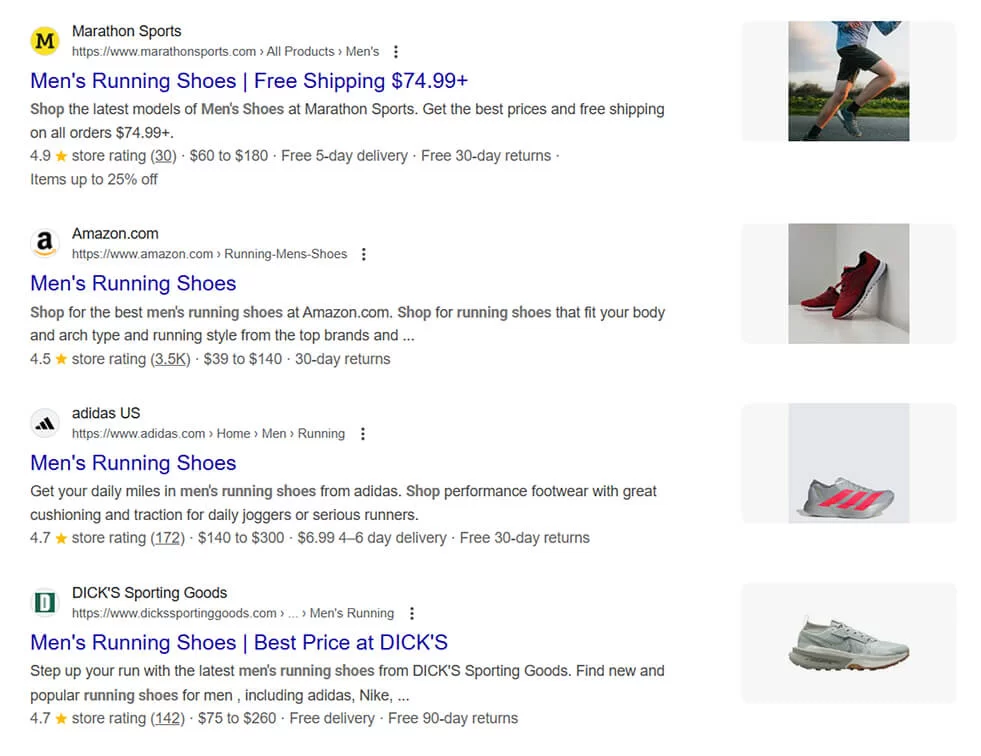Viewport: 981px width, 756px height.
Task: Open three-dot options next to Amazon URL
Action: [x=364, y=254]
